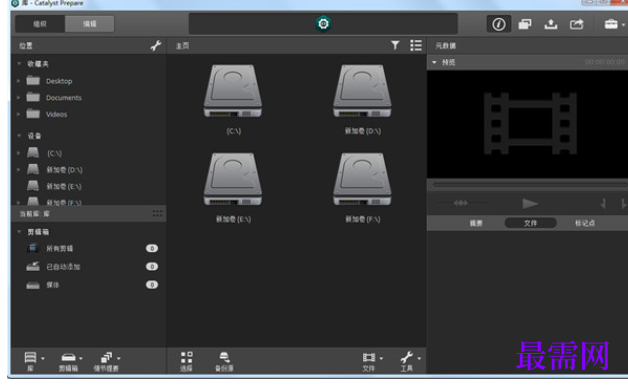Screen dimensions: 628x387
Task: Open the settings gear in the top bar
Action: tap(323, 24)
